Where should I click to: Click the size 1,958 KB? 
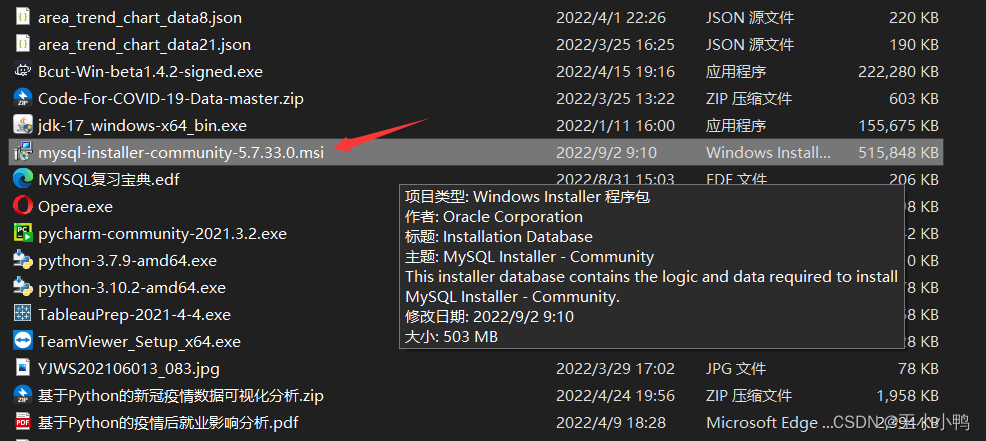(x=907, y=396)
